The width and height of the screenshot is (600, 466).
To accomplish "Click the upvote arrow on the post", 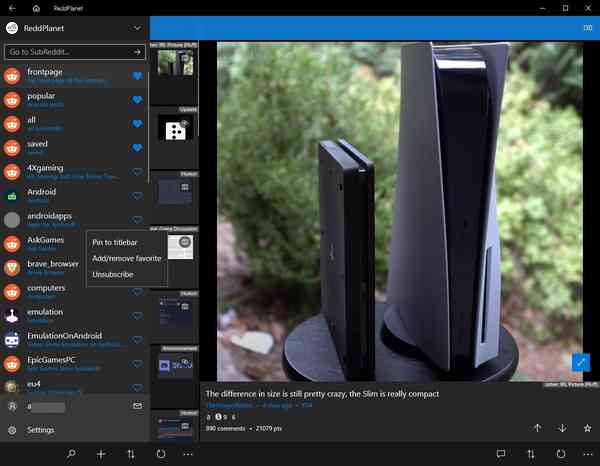I will [537, 428].
